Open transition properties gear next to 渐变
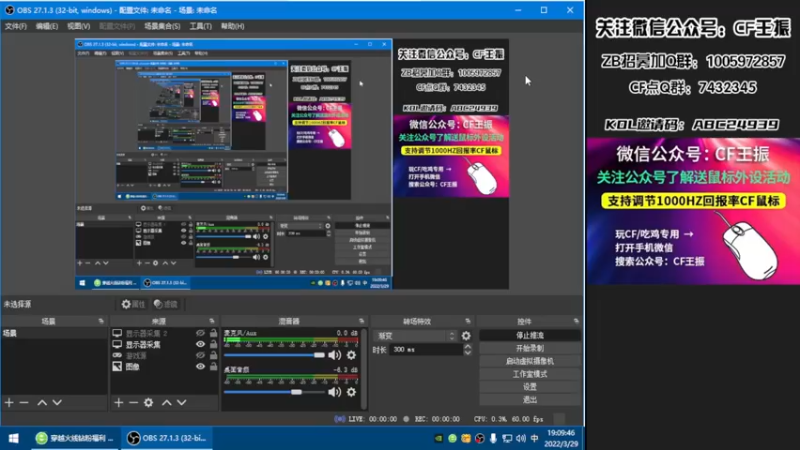800x450 pixels. coord(466,336)
